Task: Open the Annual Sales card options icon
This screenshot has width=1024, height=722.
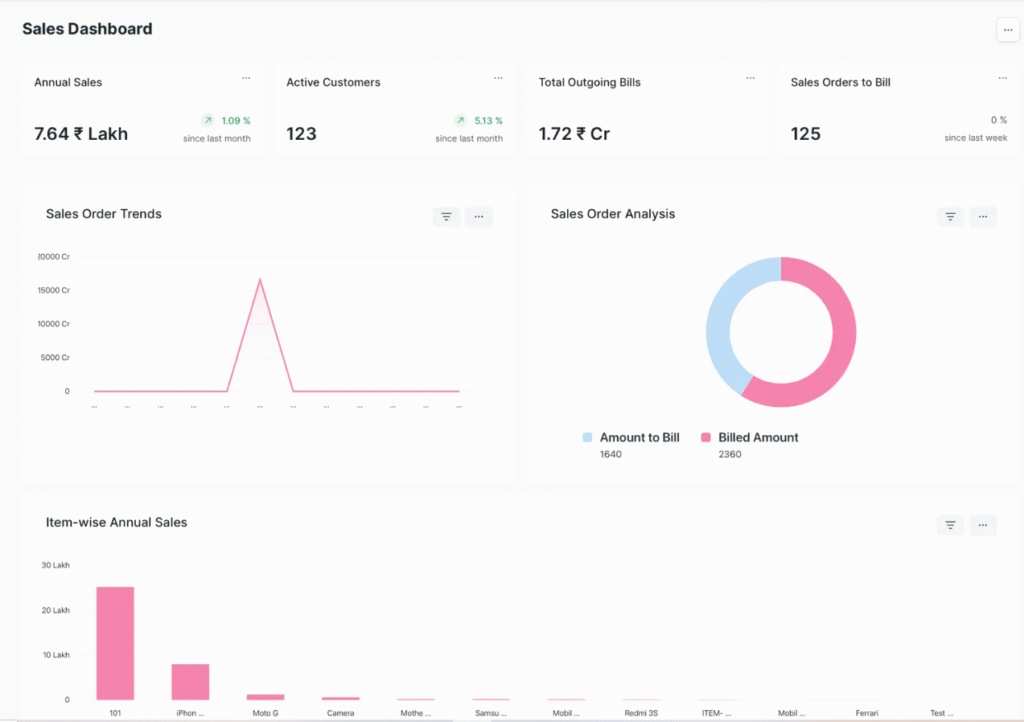Action: [x=246, y=77]
